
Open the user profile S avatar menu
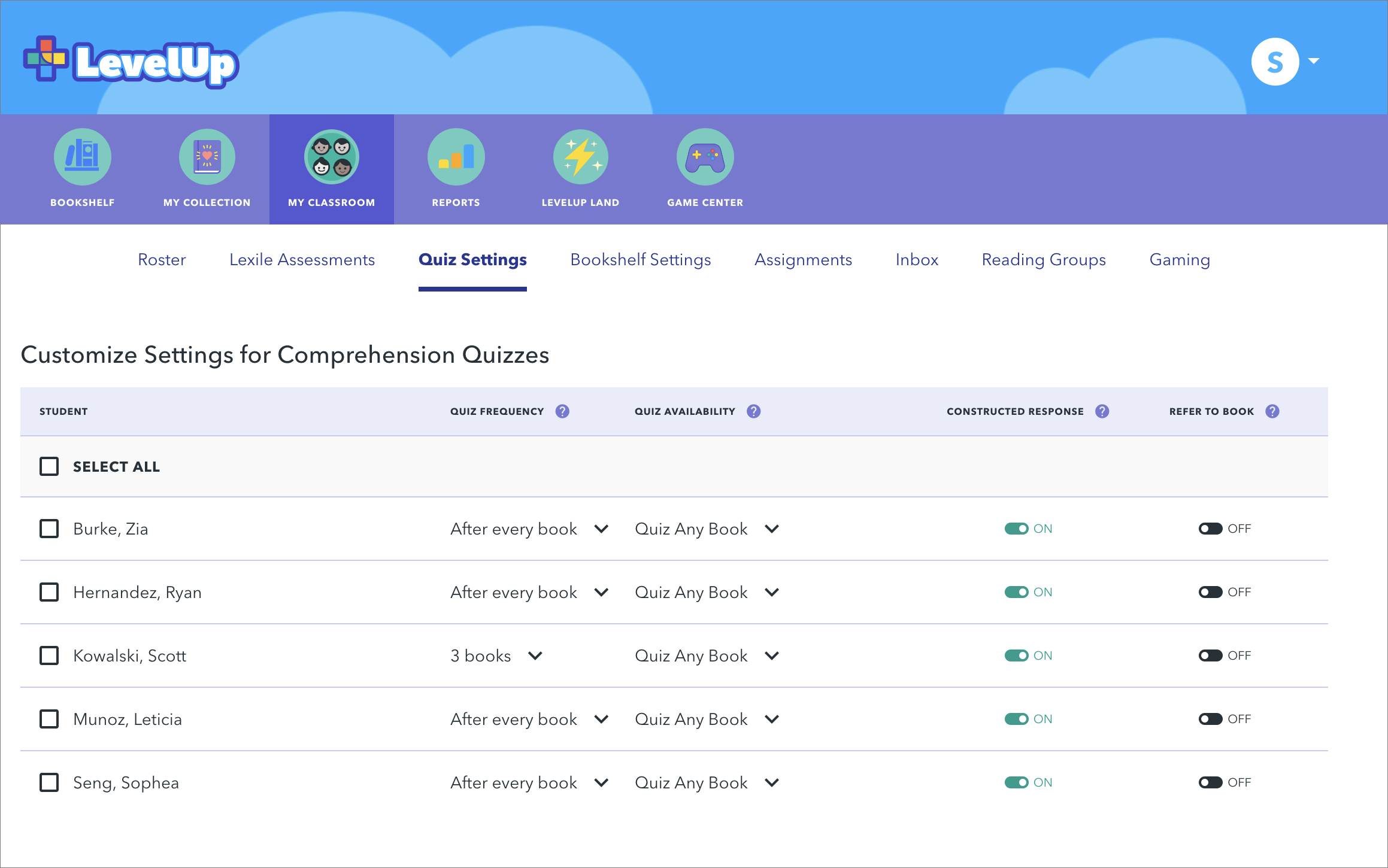(x=1275, y=62)
